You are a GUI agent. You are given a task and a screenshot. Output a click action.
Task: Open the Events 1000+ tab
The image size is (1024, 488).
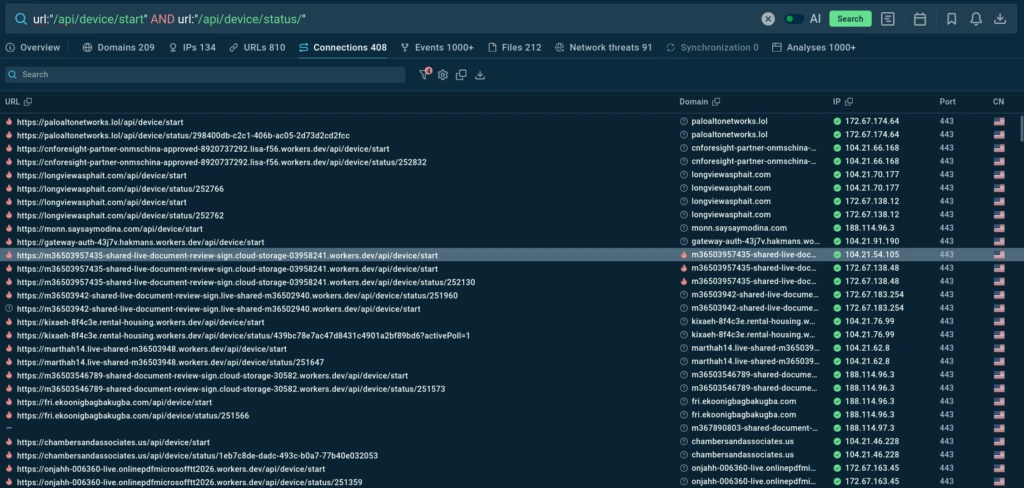[x=437, y=48]
